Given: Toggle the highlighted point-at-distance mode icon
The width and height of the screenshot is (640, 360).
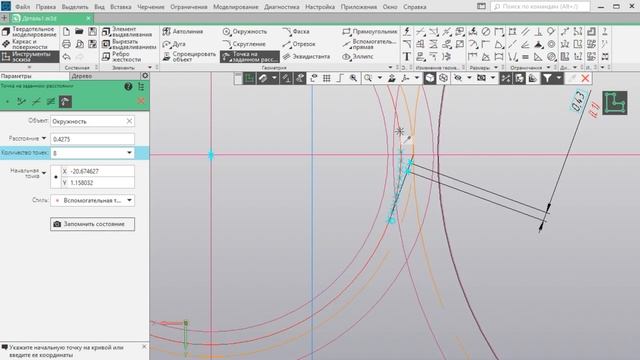Looking at the screenshot, I should pos(65,102).
